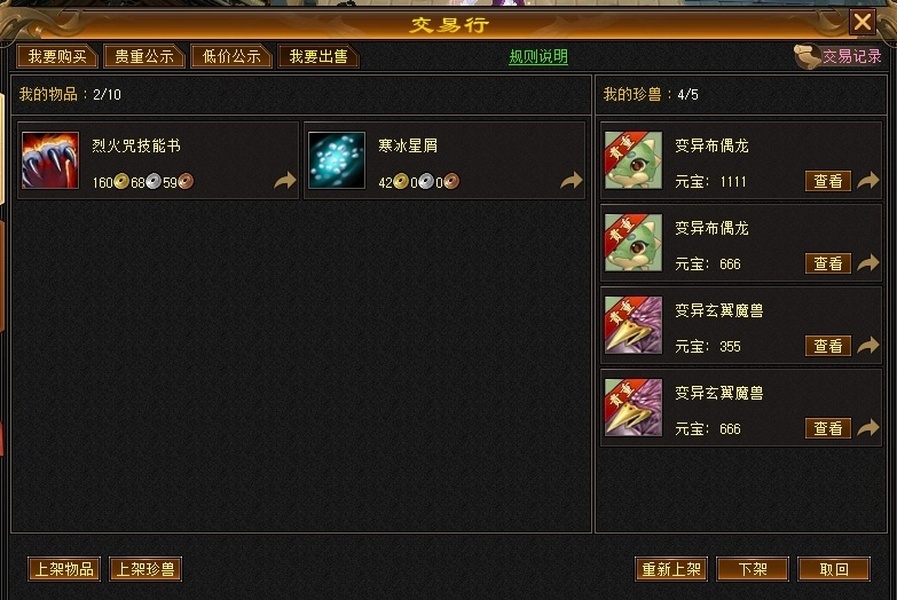Screen dimensions: 897x600
Task: Select the 我要出售 tab
Action: [318, 56]
